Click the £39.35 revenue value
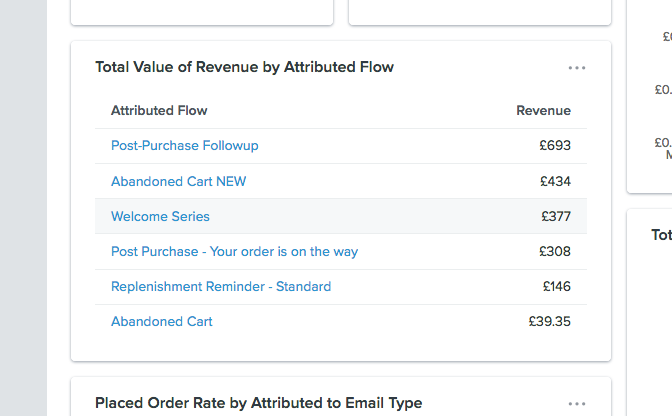The image size is (672, 416). point(549,321)
